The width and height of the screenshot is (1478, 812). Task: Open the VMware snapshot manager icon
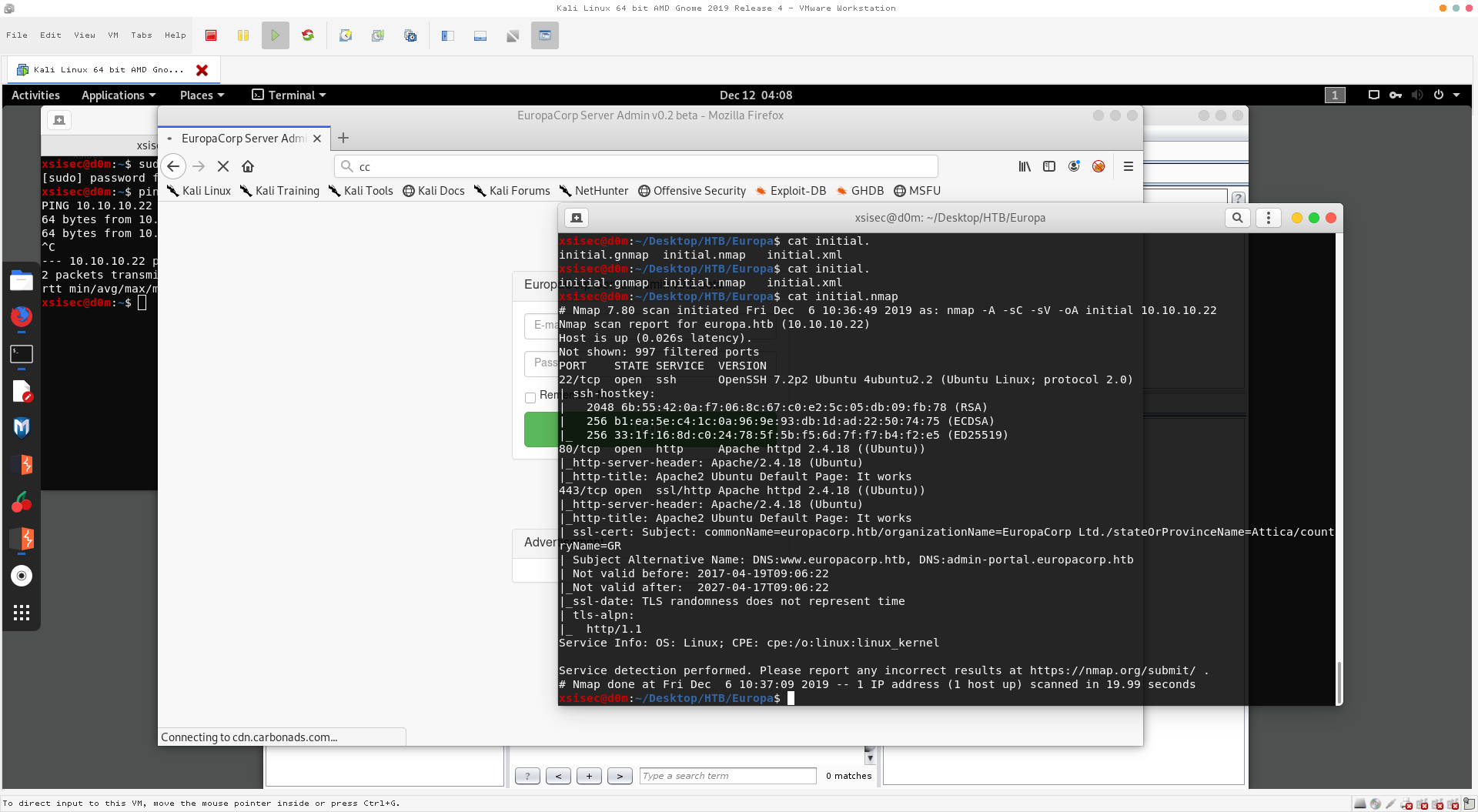[x=410, y=35]
